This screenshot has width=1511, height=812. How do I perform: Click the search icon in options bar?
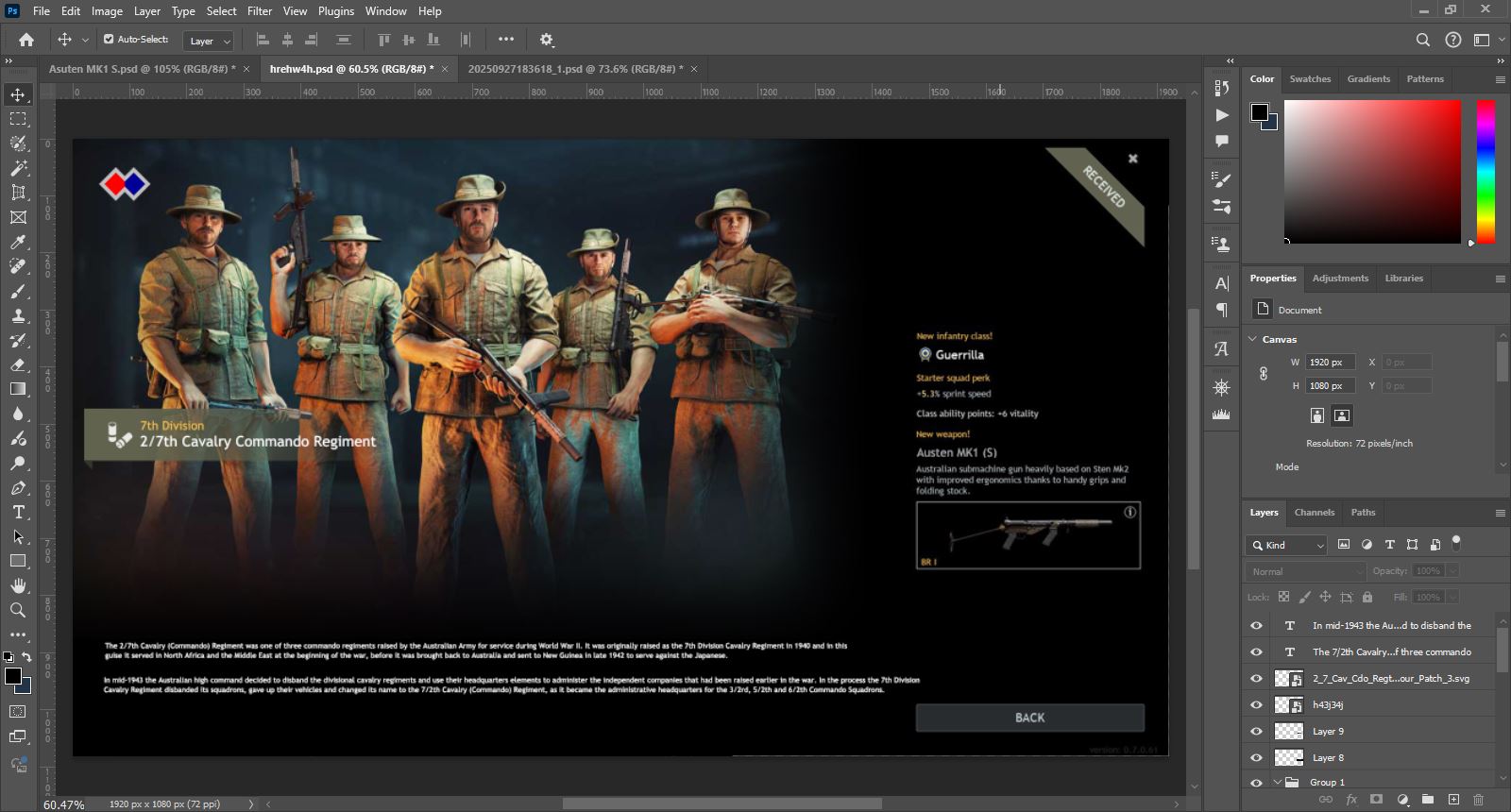click(1423, 40)
